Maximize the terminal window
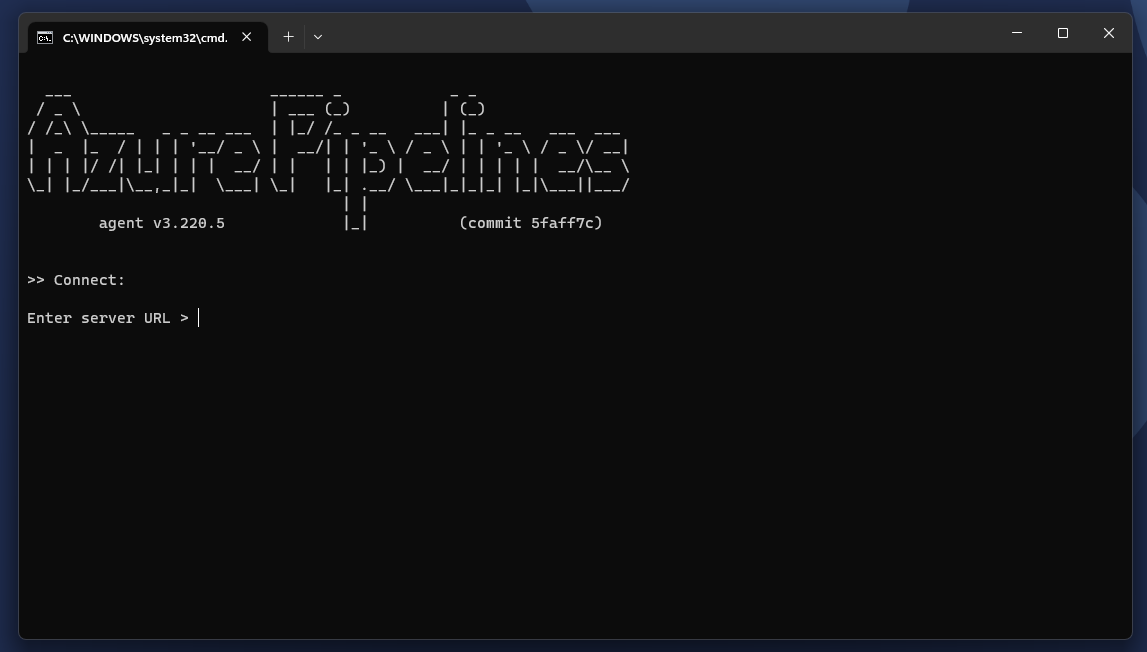This screenshot has width=1147, height=652. [1062, 33]
